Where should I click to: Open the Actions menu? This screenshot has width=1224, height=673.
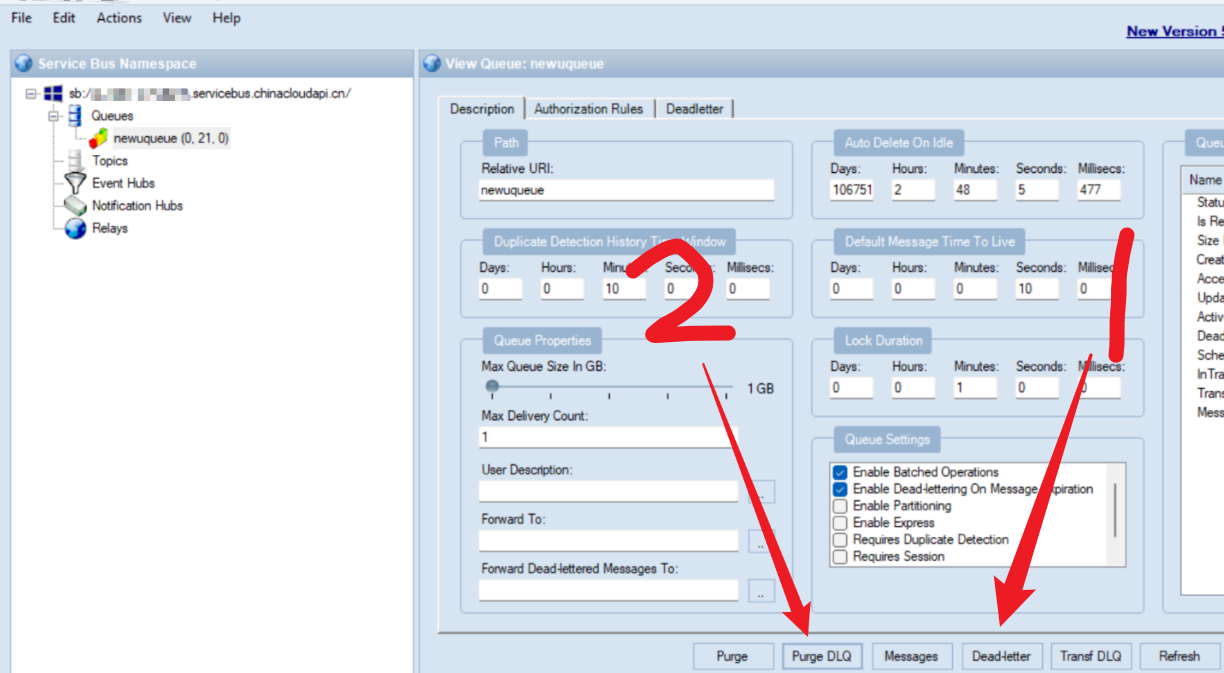pyautogui.click(x=119, y=18)
